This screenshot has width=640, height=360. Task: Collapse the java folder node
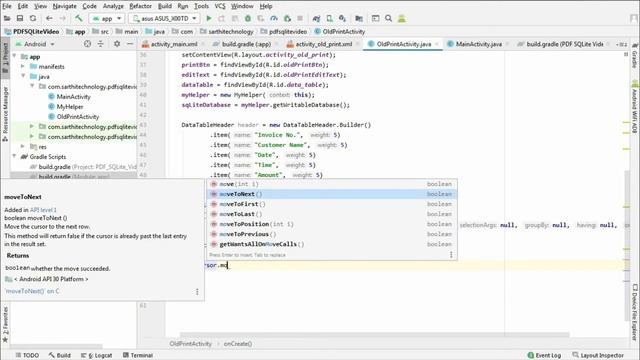point(23,76)
